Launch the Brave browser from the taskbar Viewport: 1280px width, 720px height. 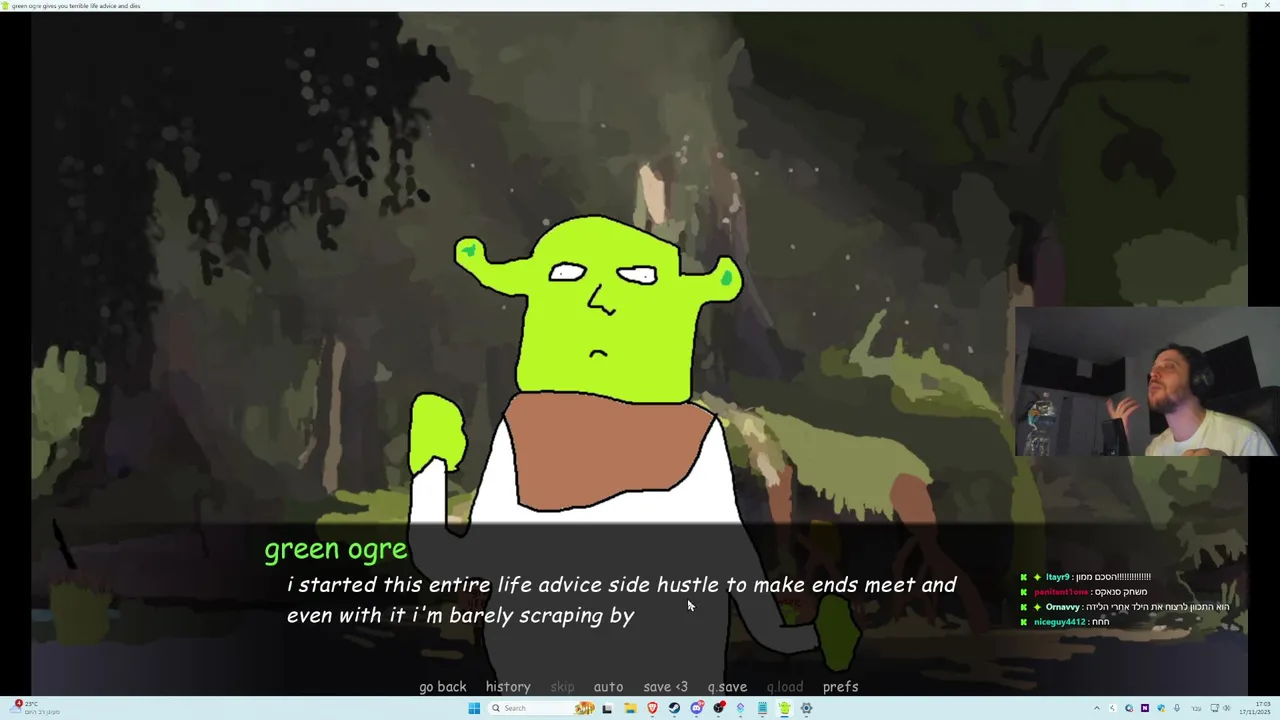[652, 708]
